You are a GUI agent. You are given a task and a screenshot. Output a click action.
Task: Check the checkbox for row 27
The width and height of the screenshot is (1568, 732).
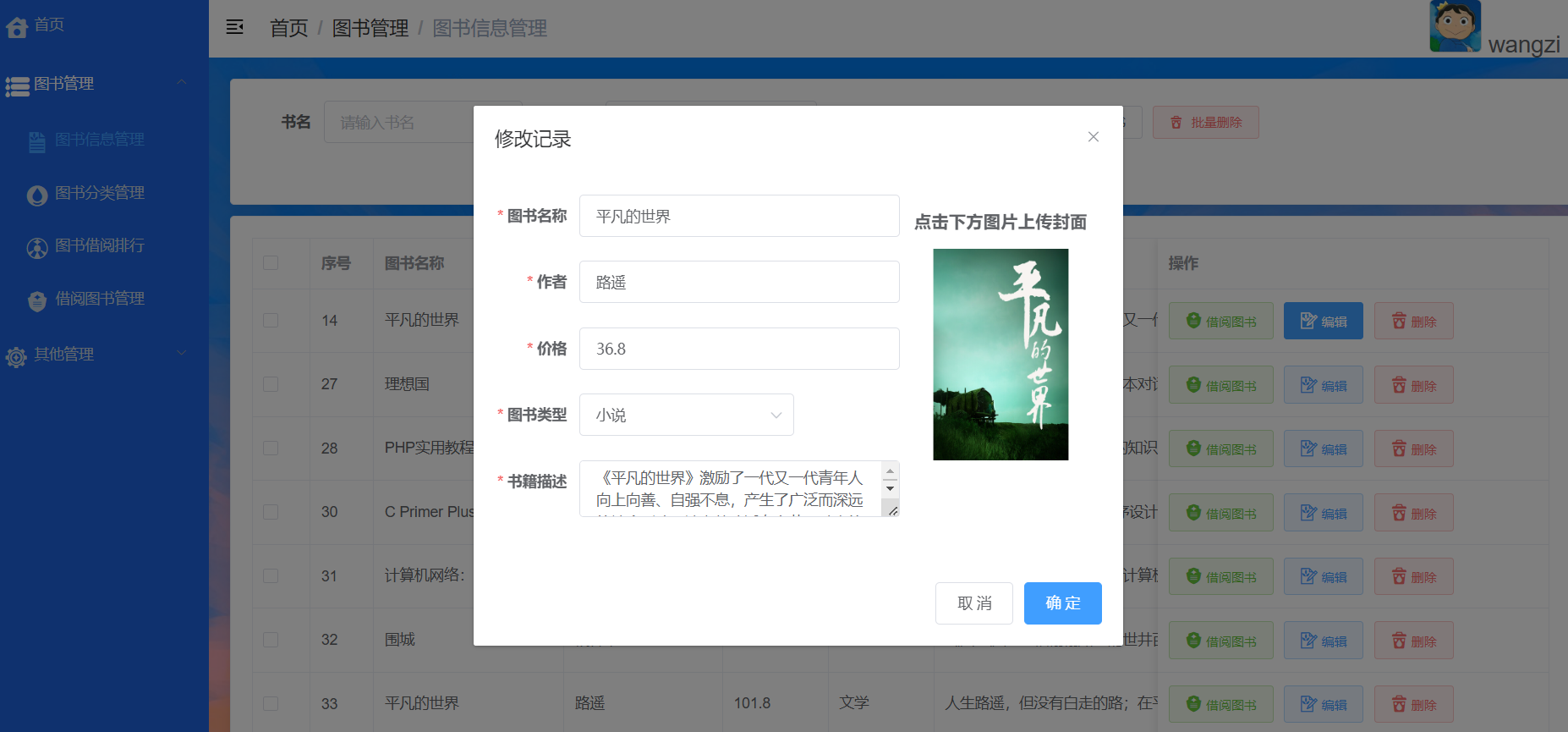coord(271,384)
